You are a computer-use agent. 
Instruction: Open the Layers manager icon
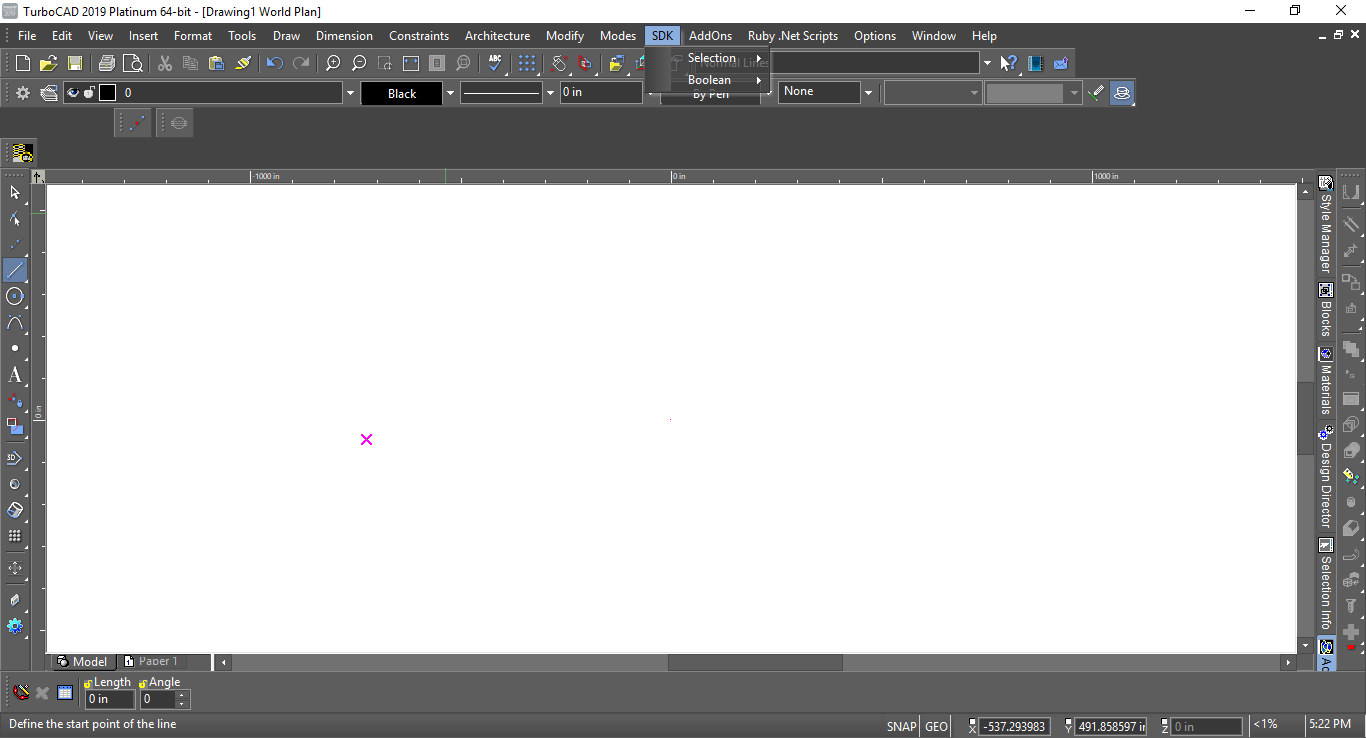(48, 93)
